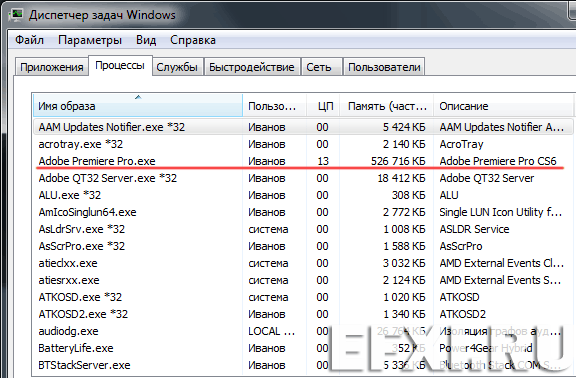Click the AMD External Events Cl... description

tap(501, 263)
